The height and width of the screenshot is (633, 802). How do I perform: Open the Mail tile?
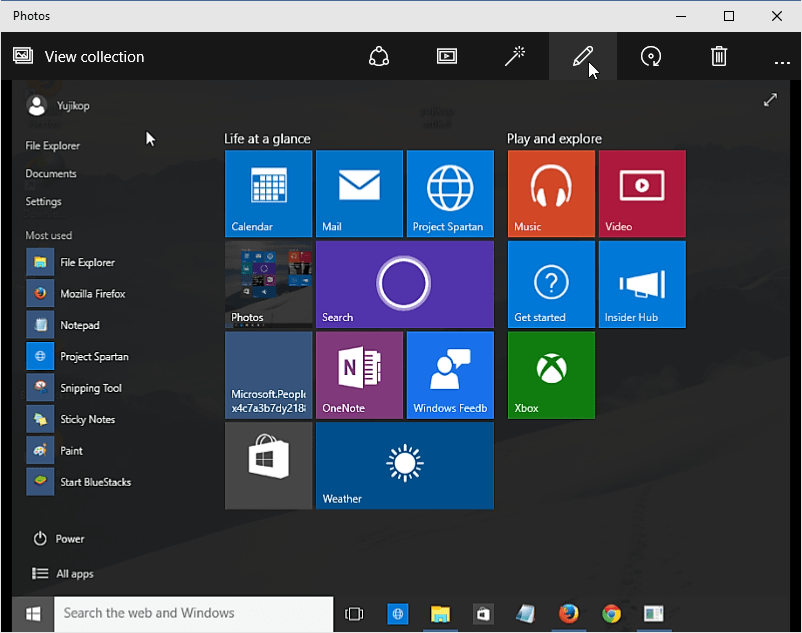coord(359,194)
